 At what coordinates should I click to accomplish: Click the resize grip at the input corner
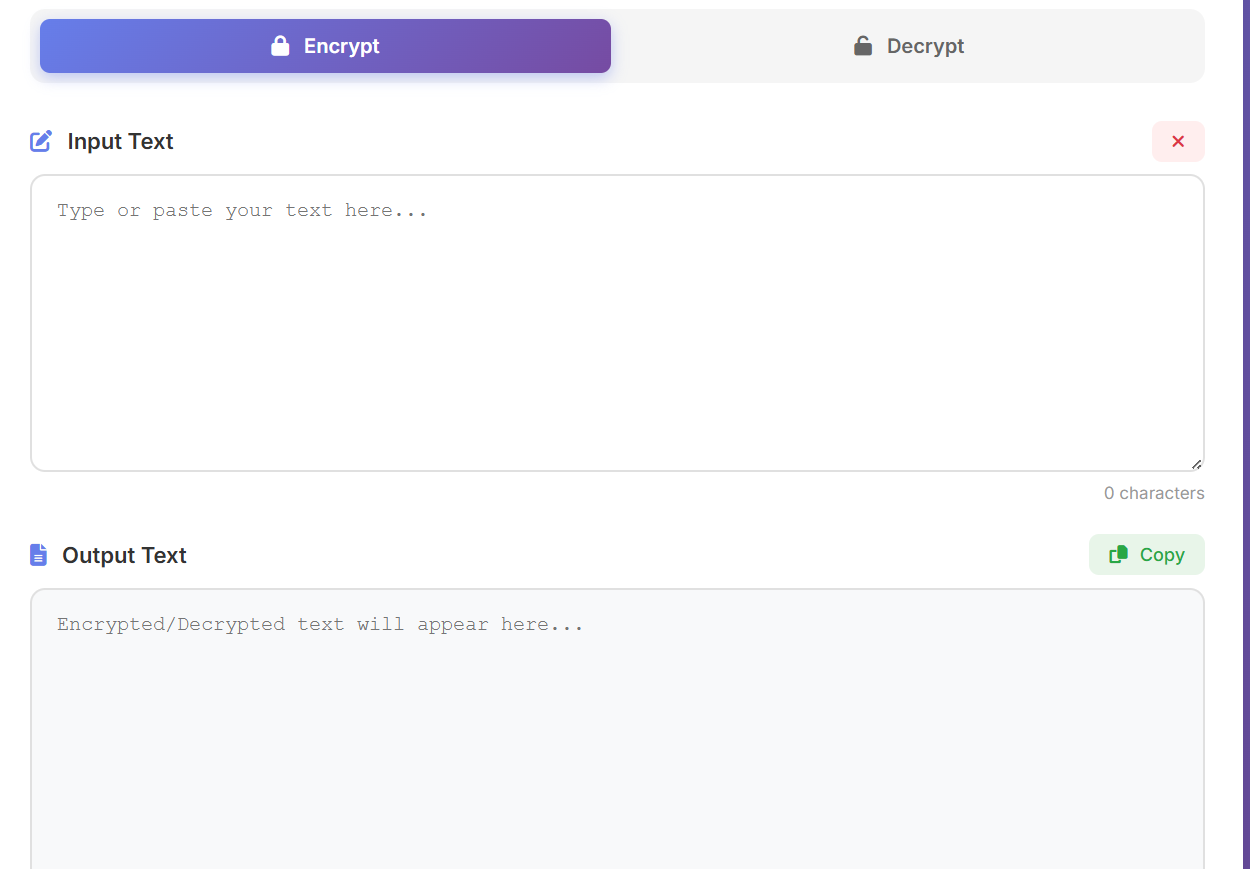pyautogui.click(x=1196, y=462)
